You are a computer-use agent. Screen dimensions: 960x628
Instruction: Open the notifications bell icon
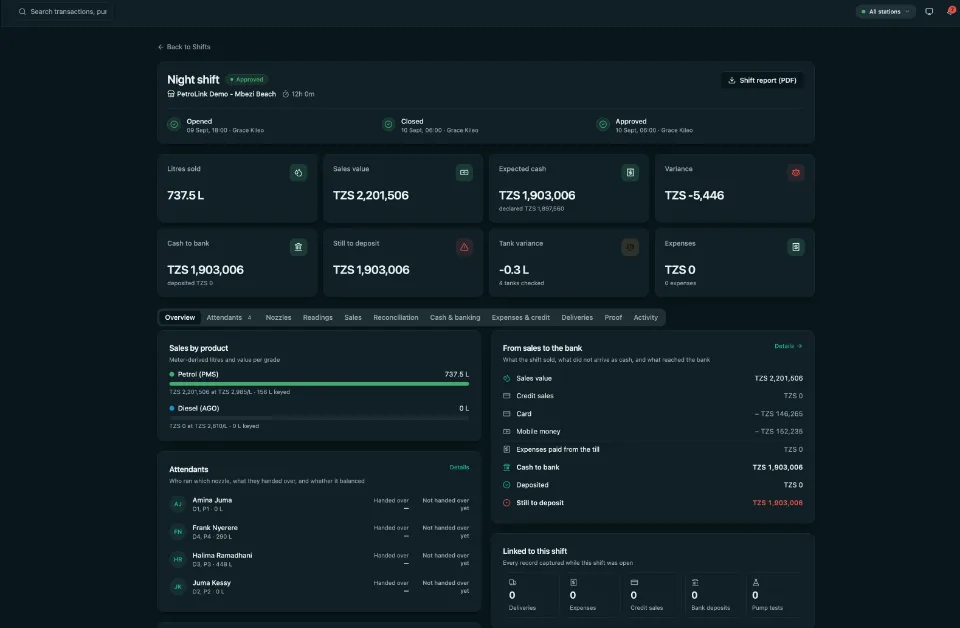point(951,11)
